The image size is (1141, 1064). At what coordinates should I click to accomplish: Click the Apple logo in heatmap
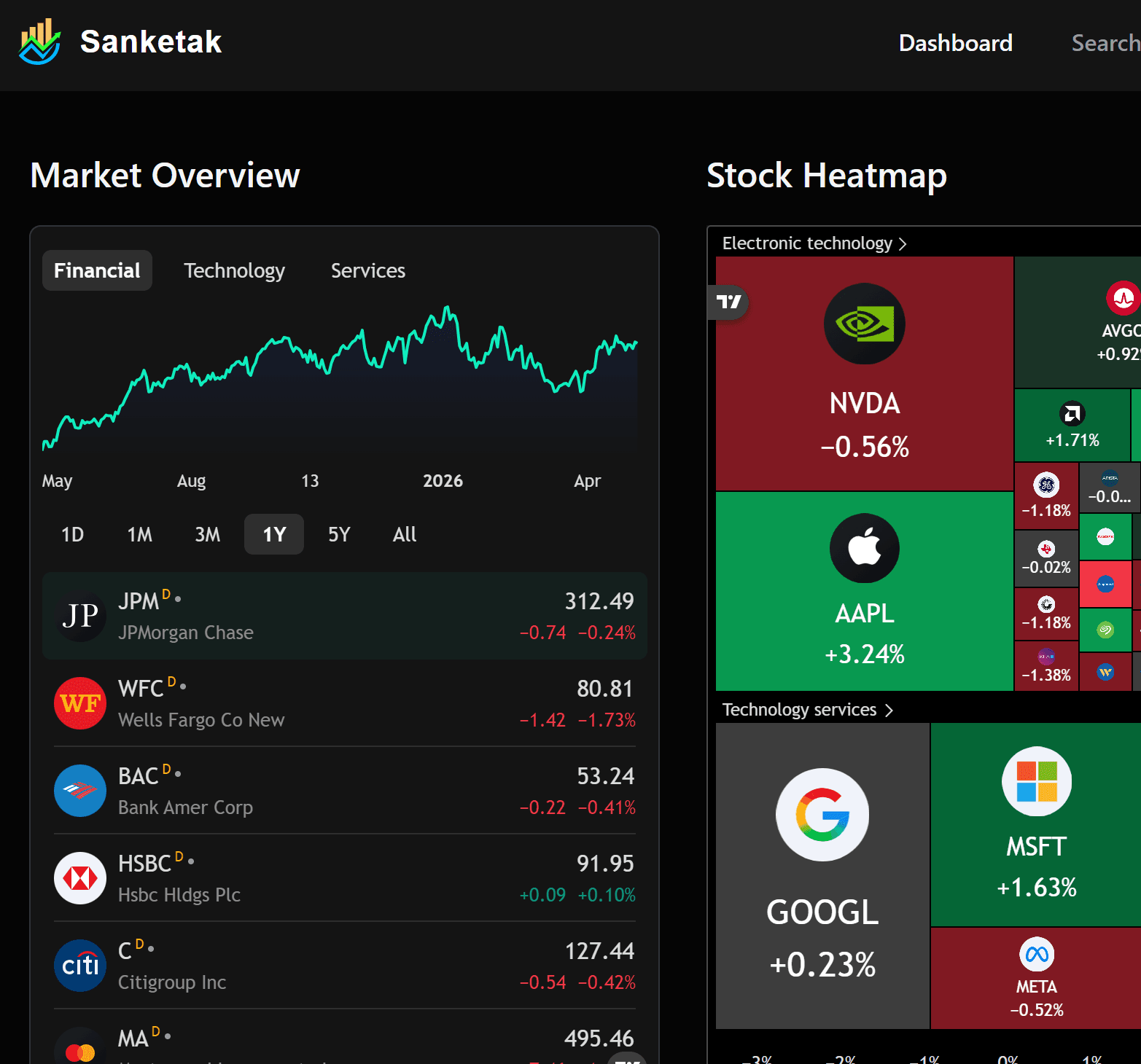(x=865, y=548)
